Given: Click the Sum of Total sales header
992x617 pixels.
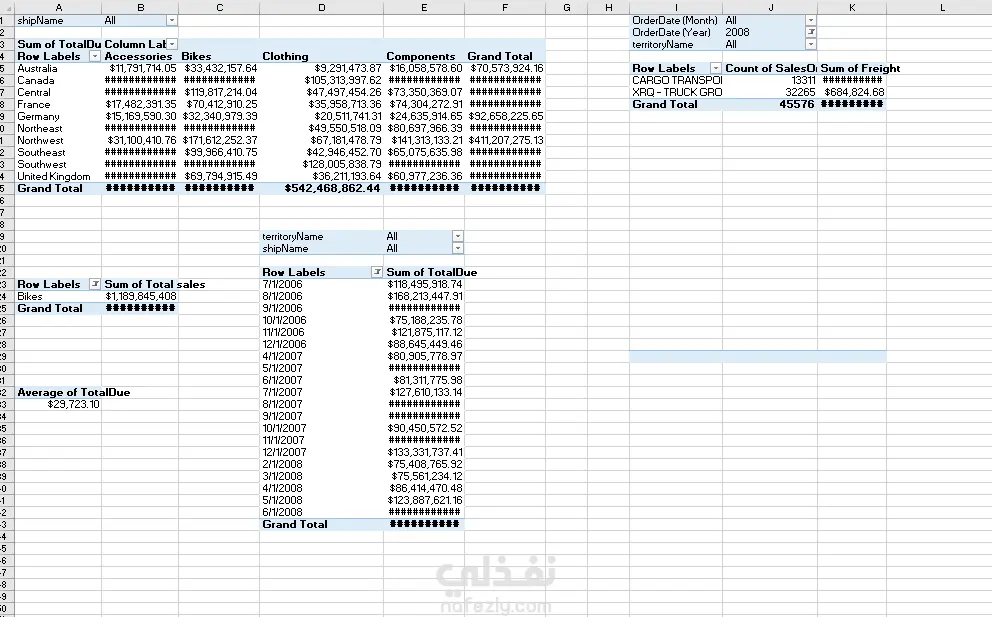Looking at the screenshot, I should (155, 284).
